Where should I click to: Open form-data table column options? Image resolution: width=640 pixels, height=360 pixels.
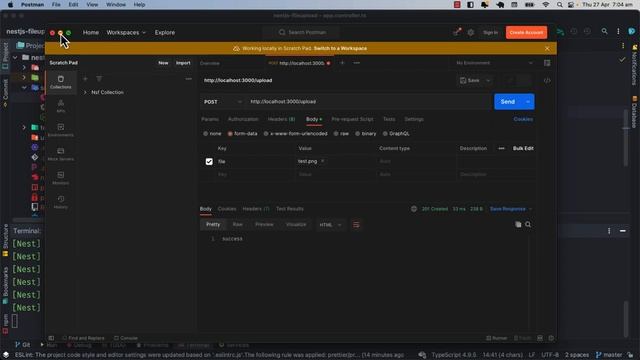[501, 148]
